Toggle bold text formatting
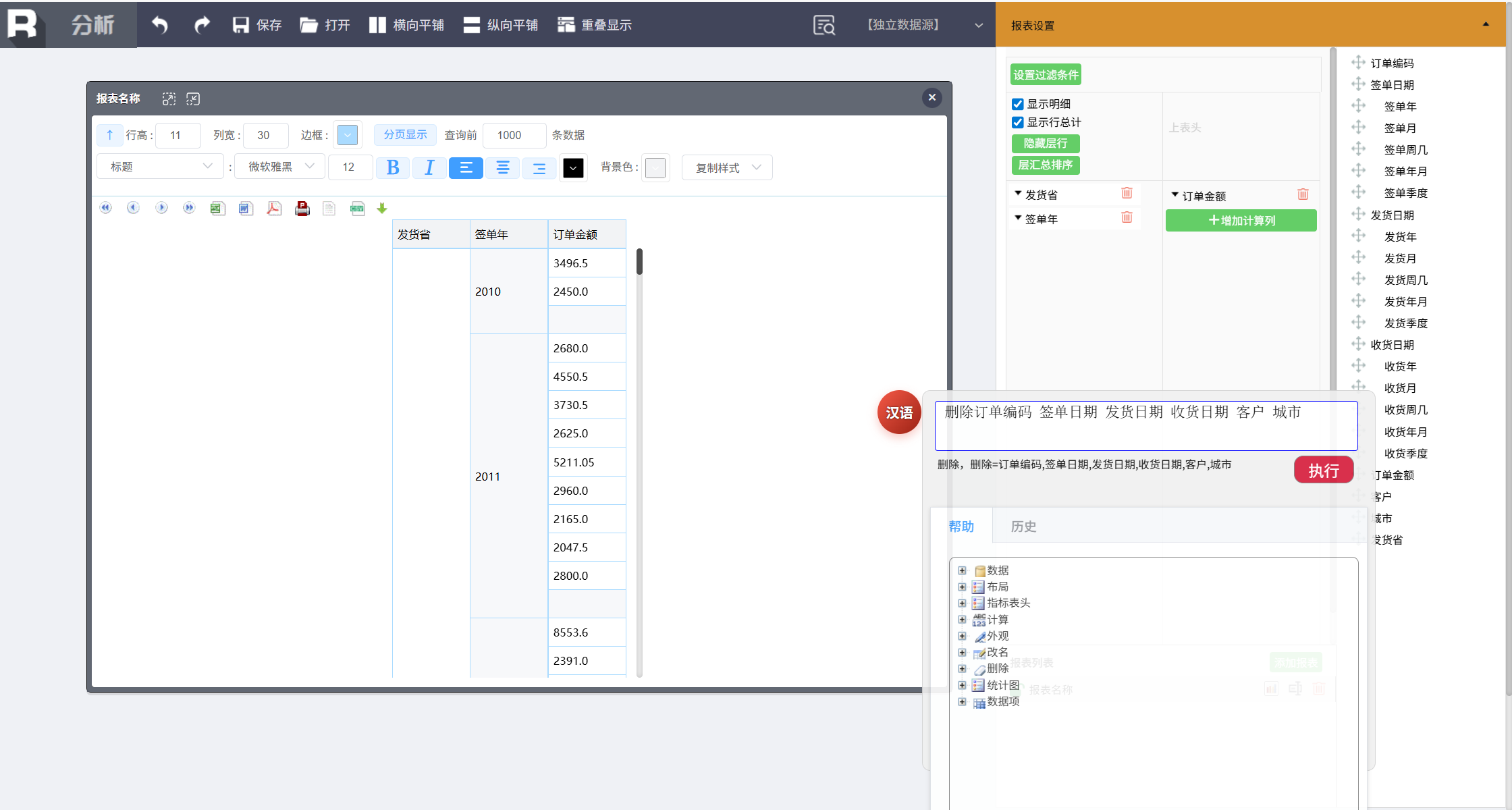 (392, 167)
